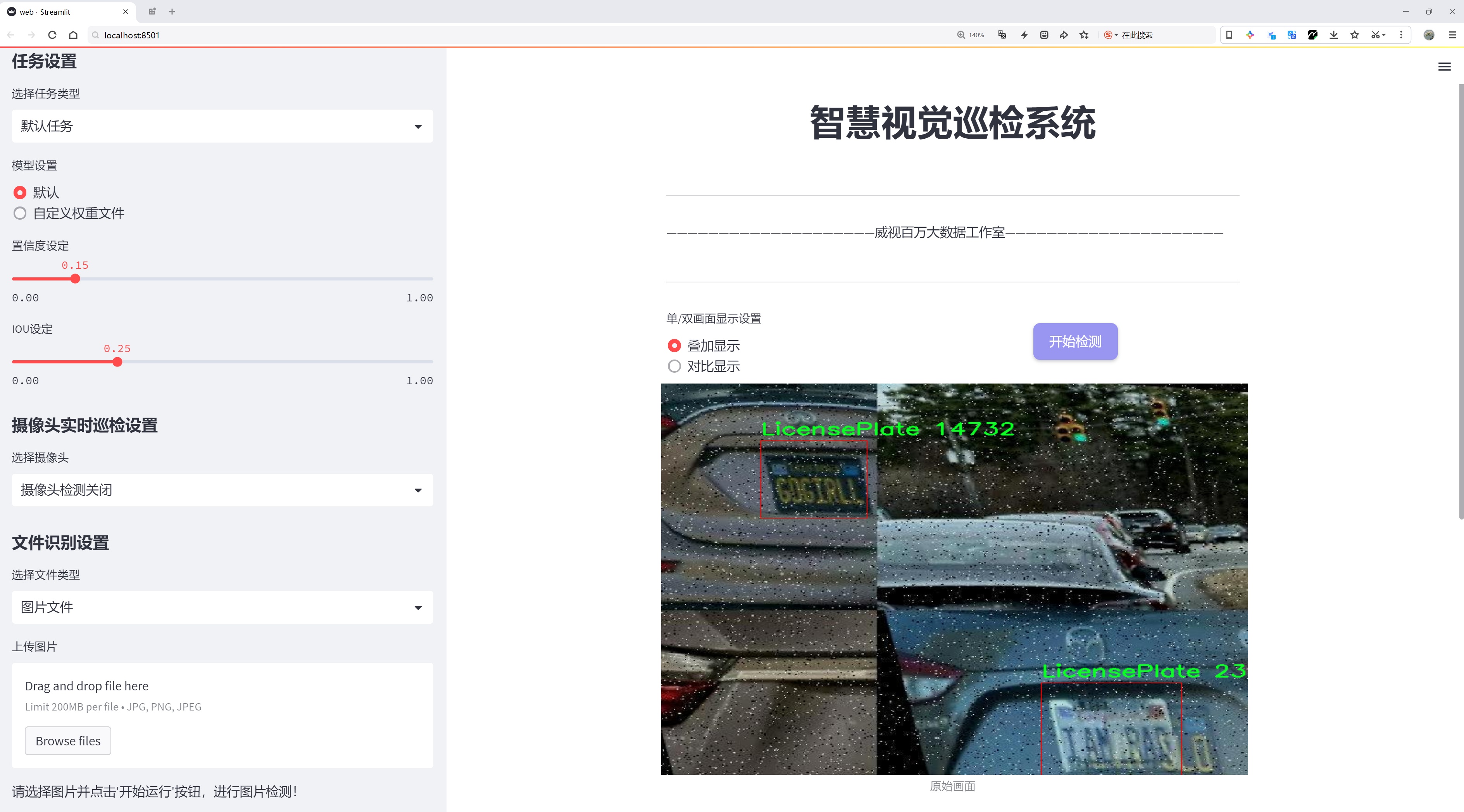This screenshot has height=812, width=1464.
Task: Expand the 图片文件 file type dropdown
Action: (x=222, y=607)
